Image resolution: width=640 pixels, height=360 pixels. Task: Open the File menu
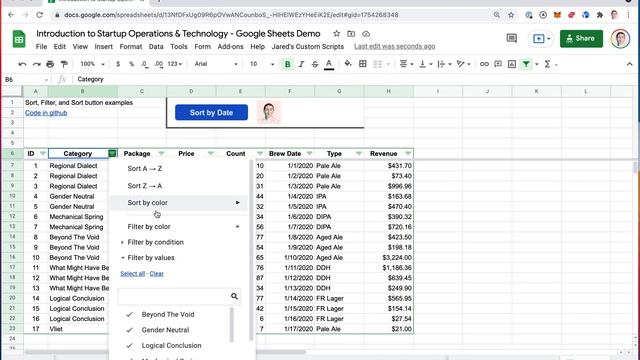pos(41,47)
